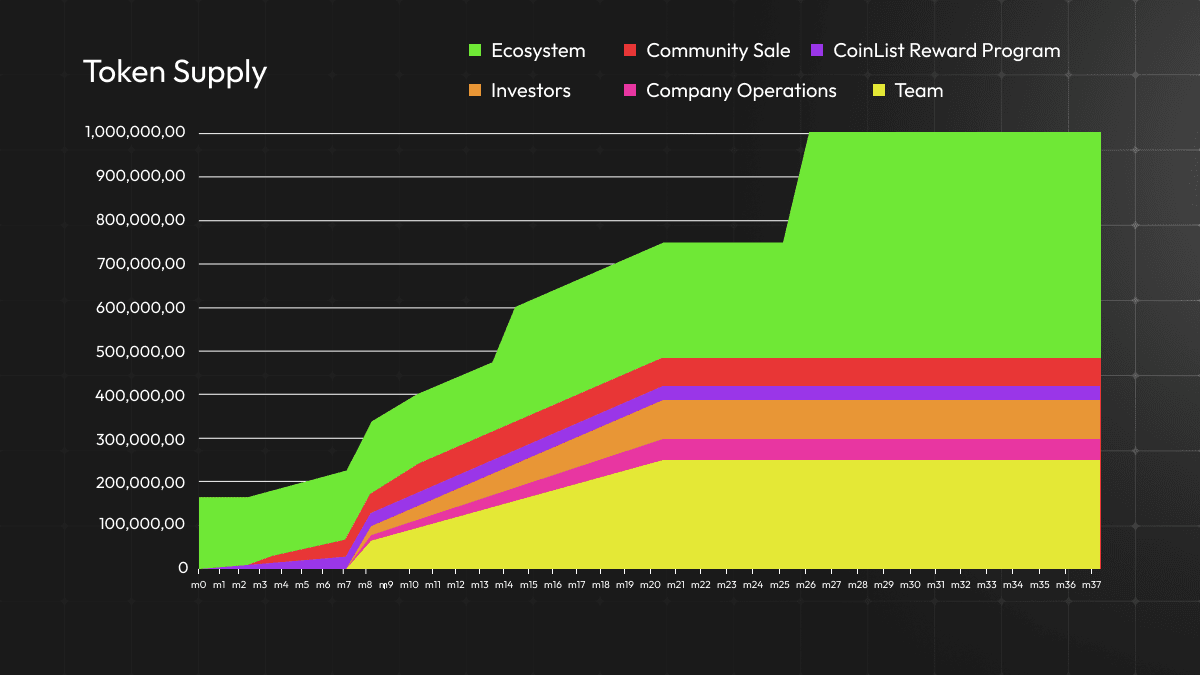Click the green Ecosystem legend swatch
Viewport: 1200px width, 675px height.
[475, 50]
